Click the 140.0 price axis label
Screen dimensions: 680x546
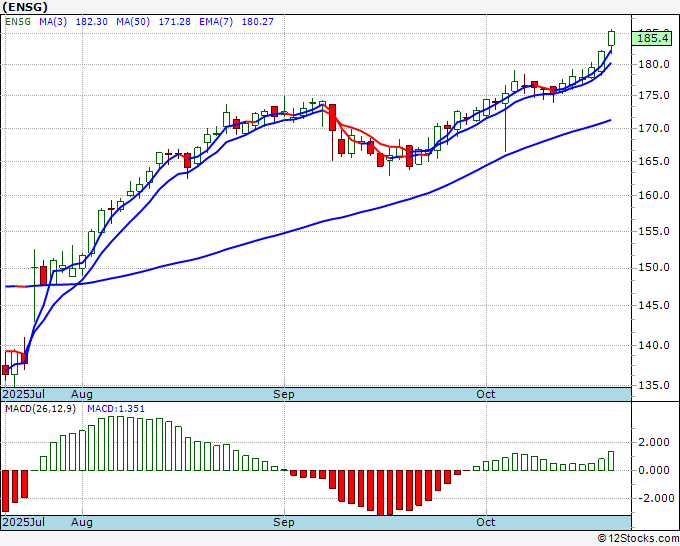654,345
